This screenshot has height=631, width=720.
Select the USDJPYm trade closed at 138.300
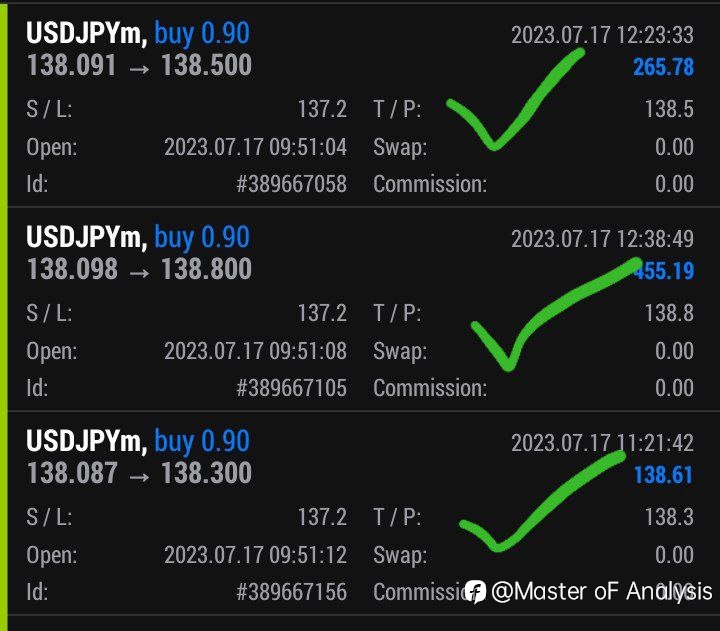(360, 513)
